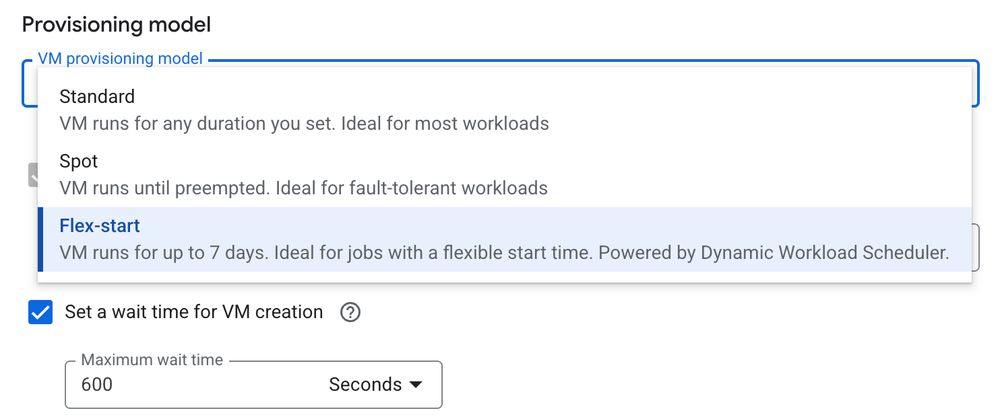Click the caret arrow next to Seconds
Viewport: 1000px width, 417px height.
(x=416, y=385)
